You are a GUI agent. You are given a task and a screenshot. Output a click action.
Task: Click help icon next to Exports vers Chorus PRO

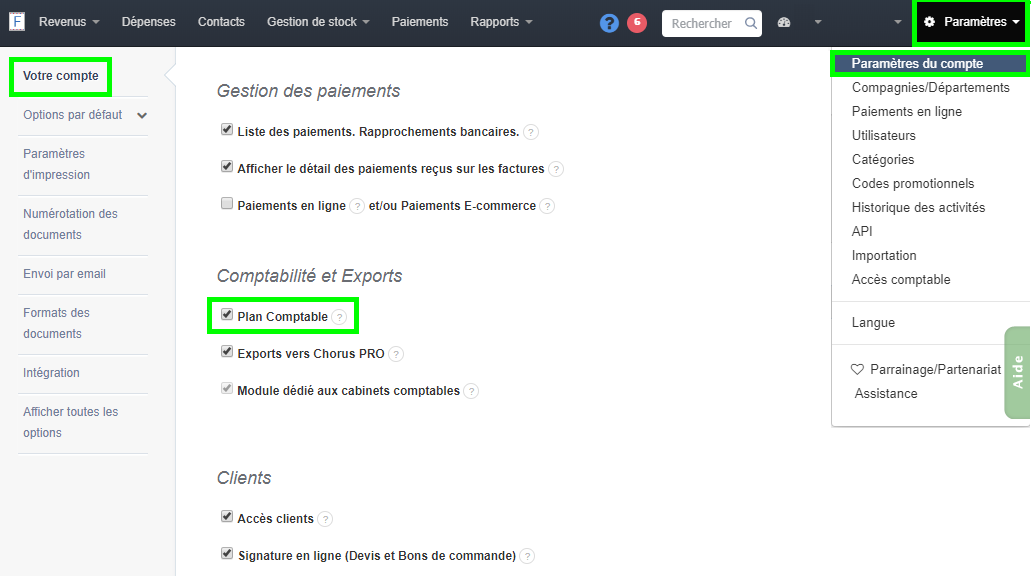tap(397, 353)
